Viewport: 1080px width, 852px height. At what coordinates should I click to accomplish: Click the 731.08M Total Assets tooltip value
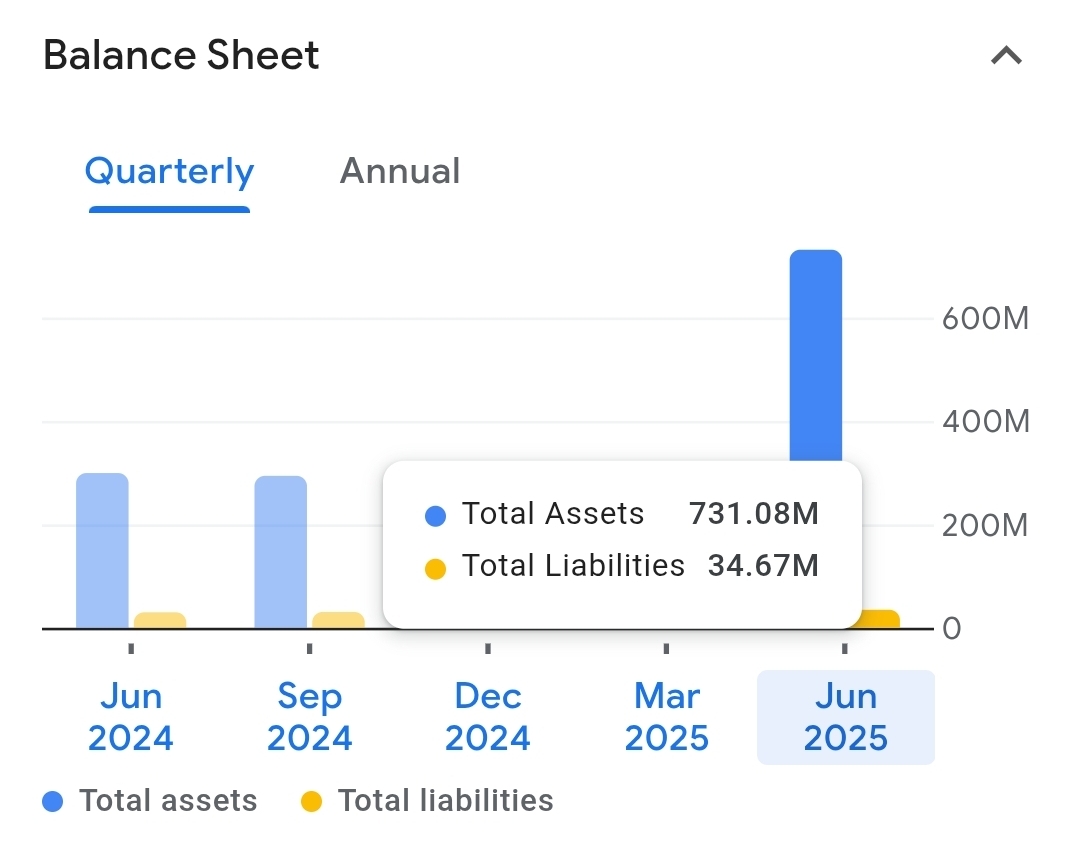(x=754, y=514)
